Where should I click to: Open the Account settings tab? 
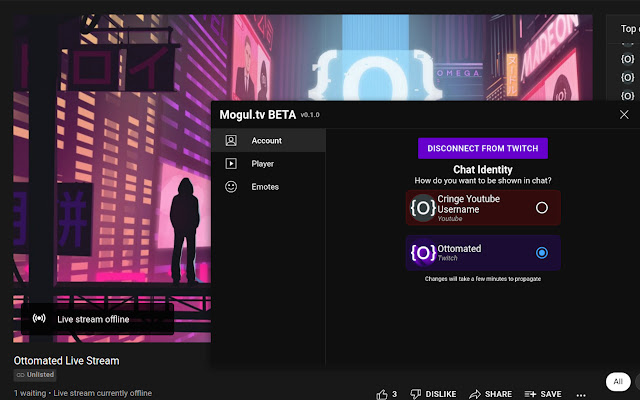[x=266, y=141]
